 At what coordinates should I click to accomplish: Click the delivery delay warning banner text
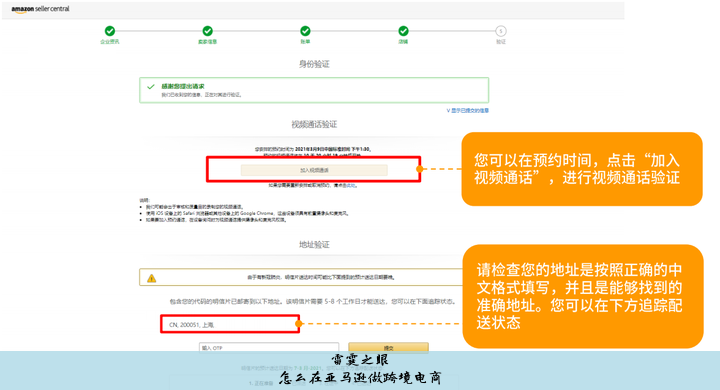[x=321, y=277]
